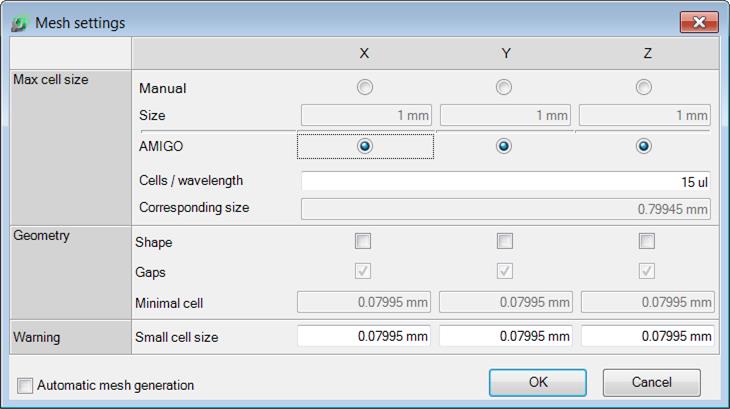Click Small cell size field for X
This screenshot has width=730, height=409.
(x=364, y=336)
